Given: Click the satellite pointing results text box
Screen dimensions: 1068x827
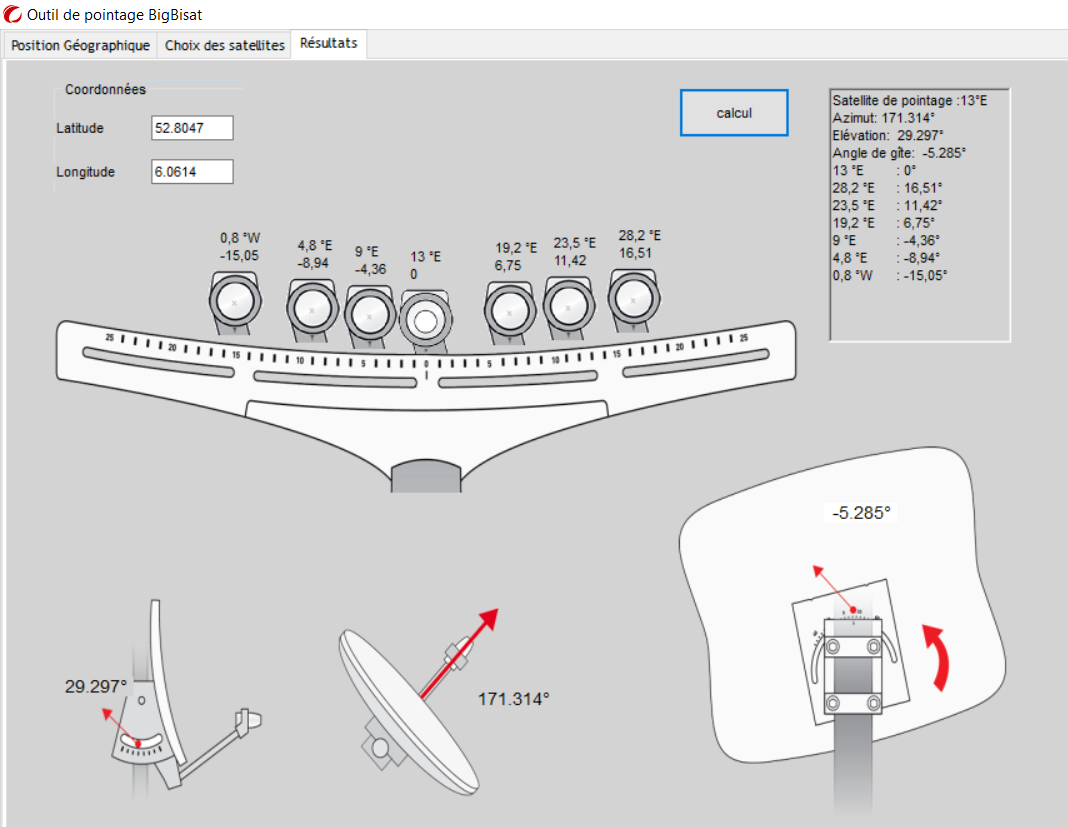Looking at the screenshot, I should click(x=919, y=215).
